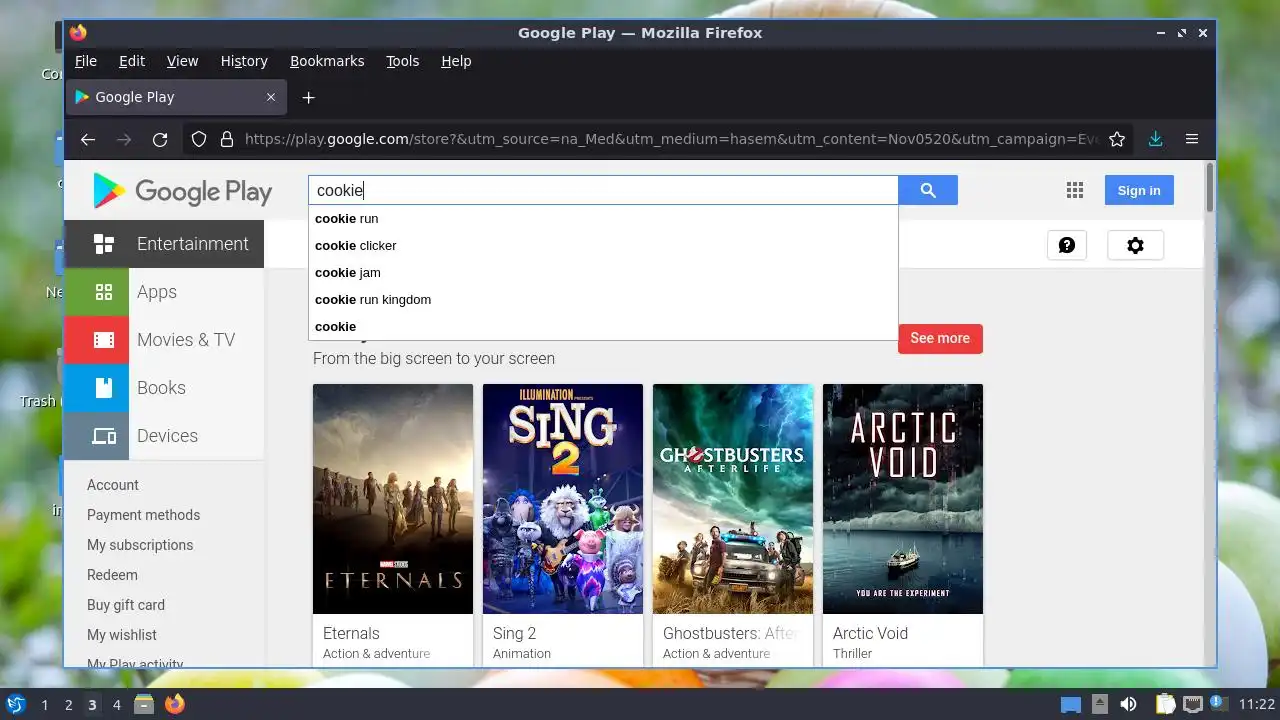1280x720 pixels.
Task: Click the shield tracking protection icon
Action: 199,139
